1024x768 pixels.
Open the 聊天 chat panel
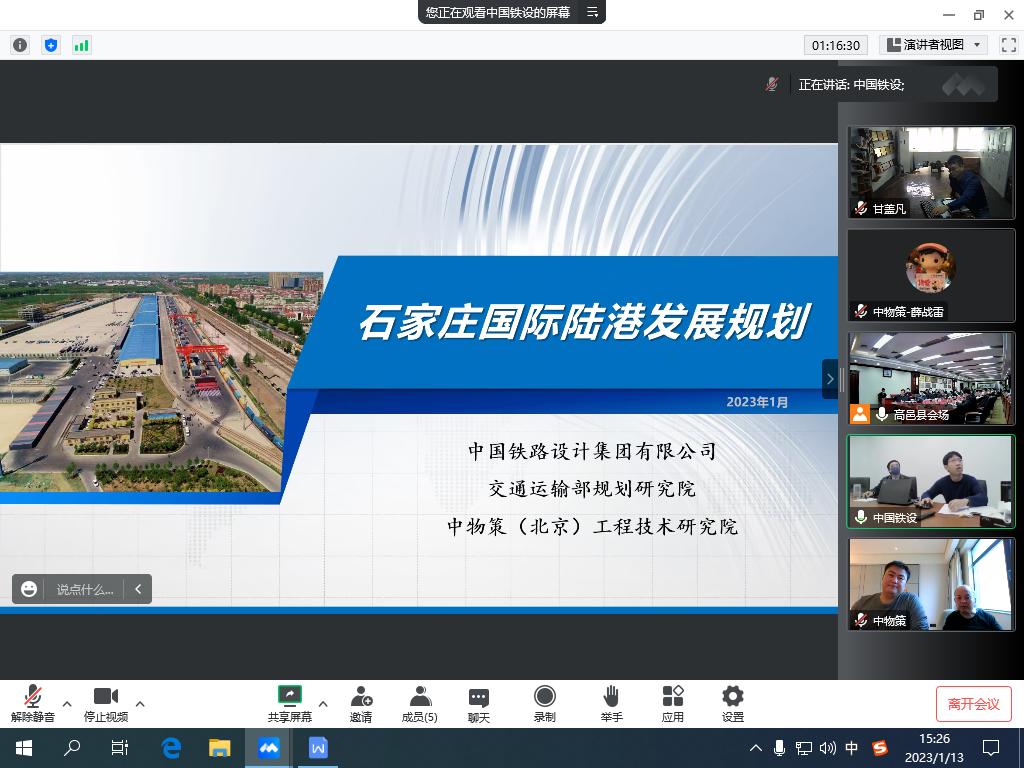tap(479, 704)
